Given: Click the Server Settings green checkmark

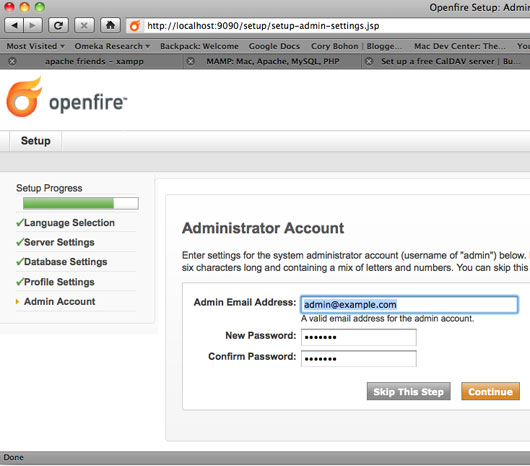Looking at the screenshot, I should click(20, 242).
